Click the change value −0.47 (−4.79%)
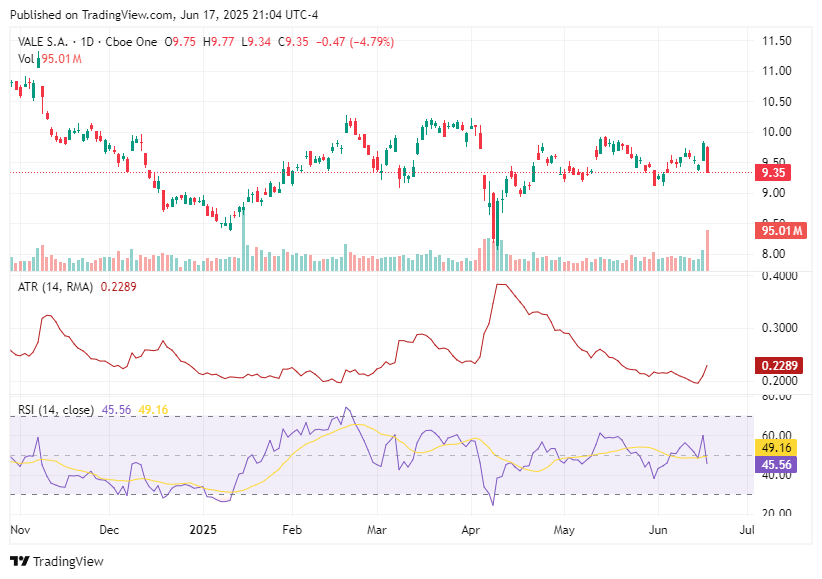 355,42
